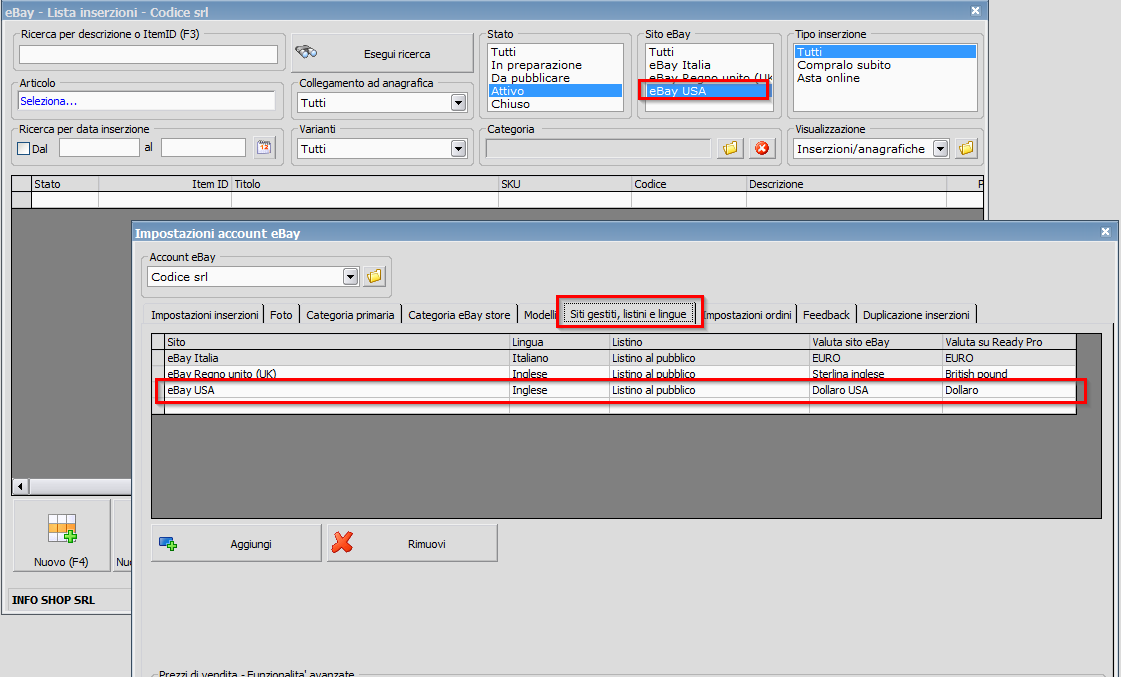The width and height of the screenshot is (1121, 677).
Task: Click the Nuovo (F4) button
Action: click(x=61, y=535)
